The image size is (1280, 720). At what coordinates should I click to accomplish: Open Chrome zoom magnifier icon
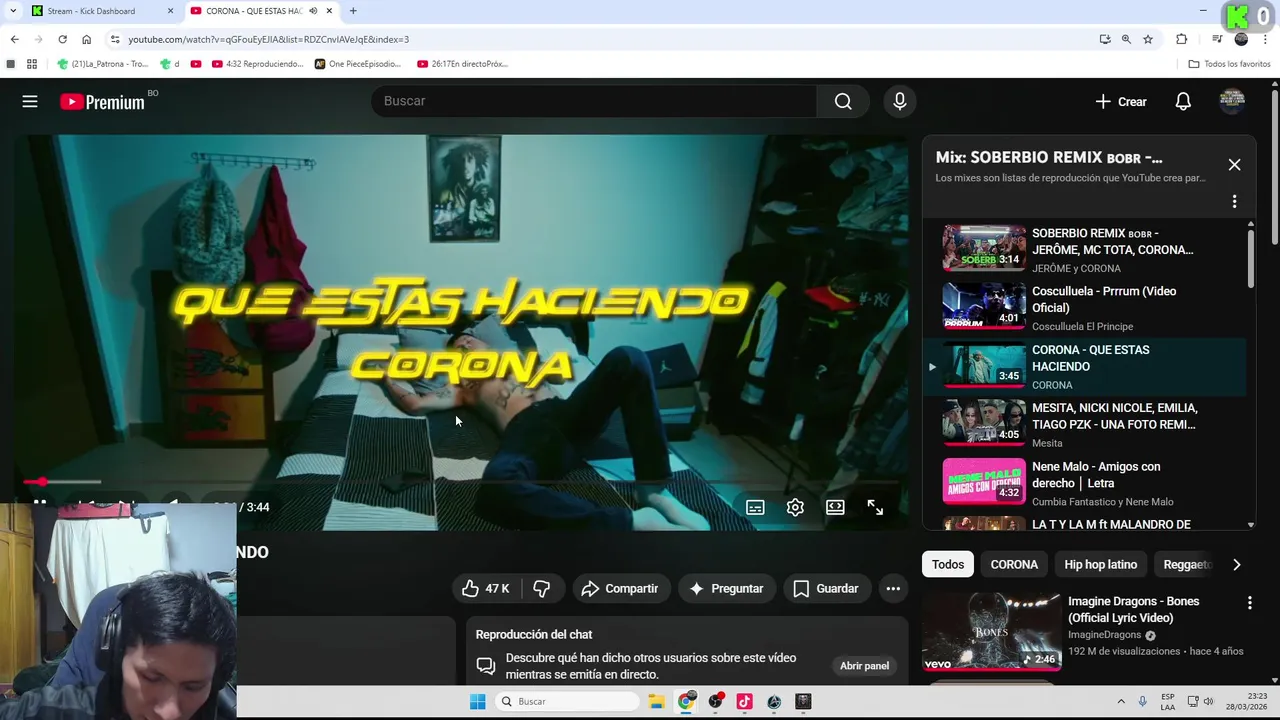point(1126,39)
